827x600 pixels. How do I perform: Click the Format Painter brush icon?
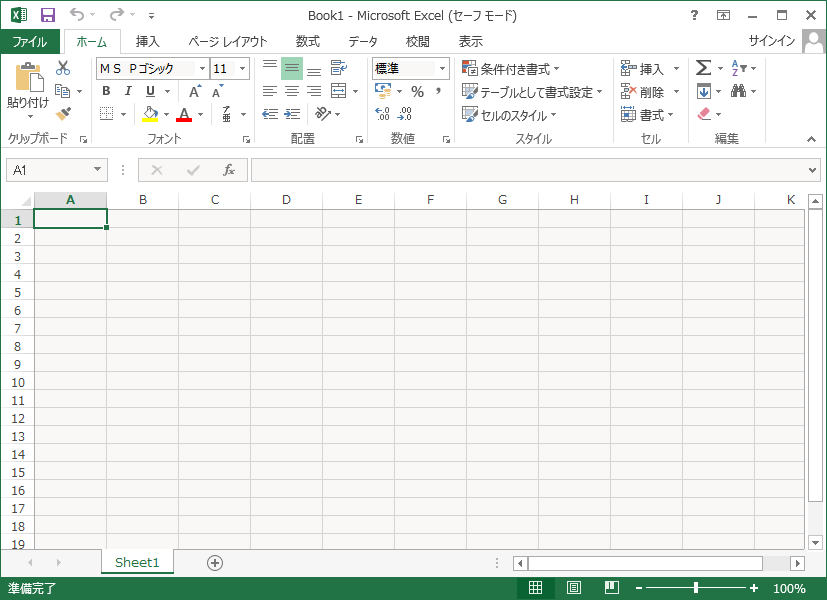click(x=63, y=114)
